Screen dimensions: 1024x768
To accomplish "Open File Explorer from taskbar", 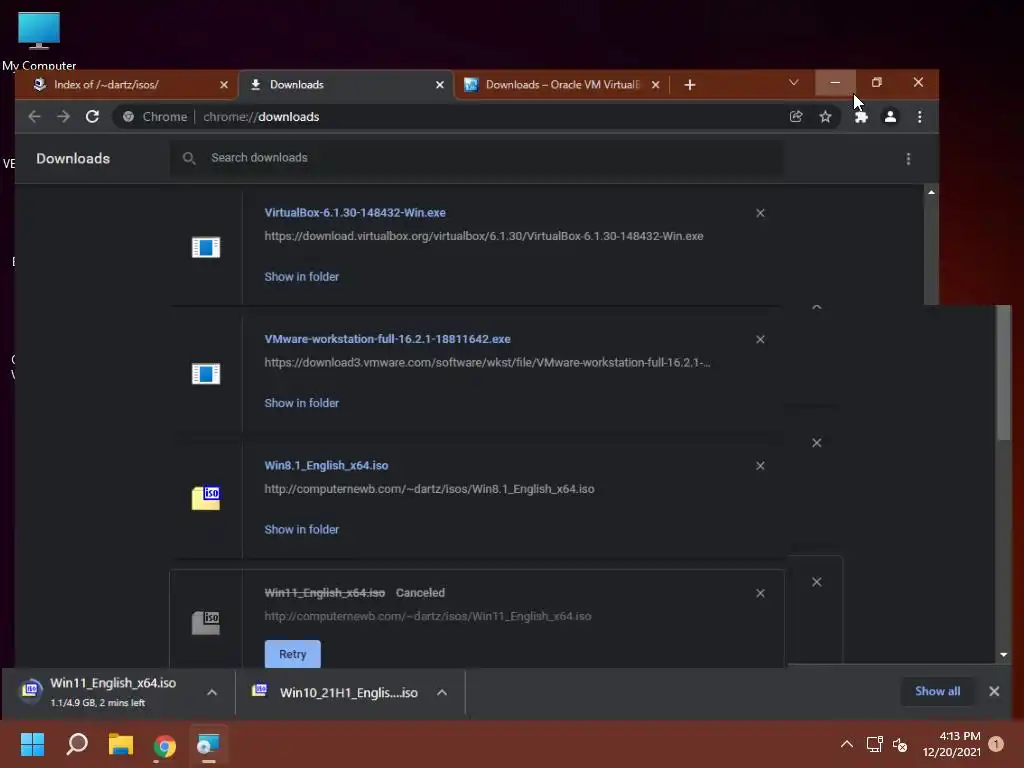I will click(121, 744).
